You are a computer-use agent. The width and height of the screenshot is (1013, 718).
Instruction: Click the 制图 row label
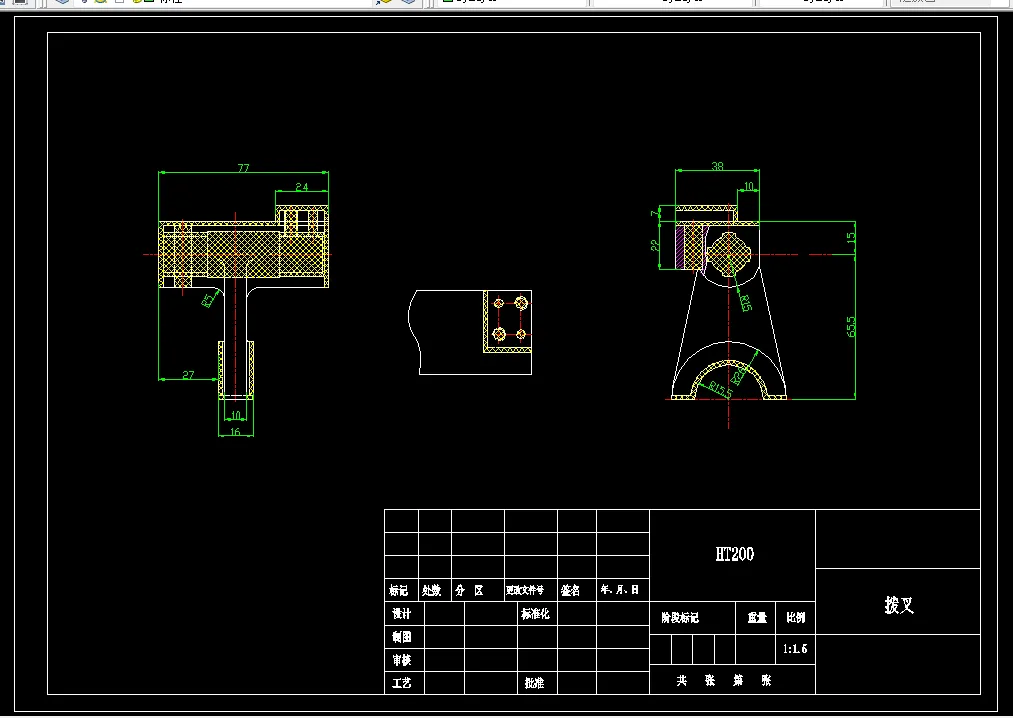[x=402, y=637]
